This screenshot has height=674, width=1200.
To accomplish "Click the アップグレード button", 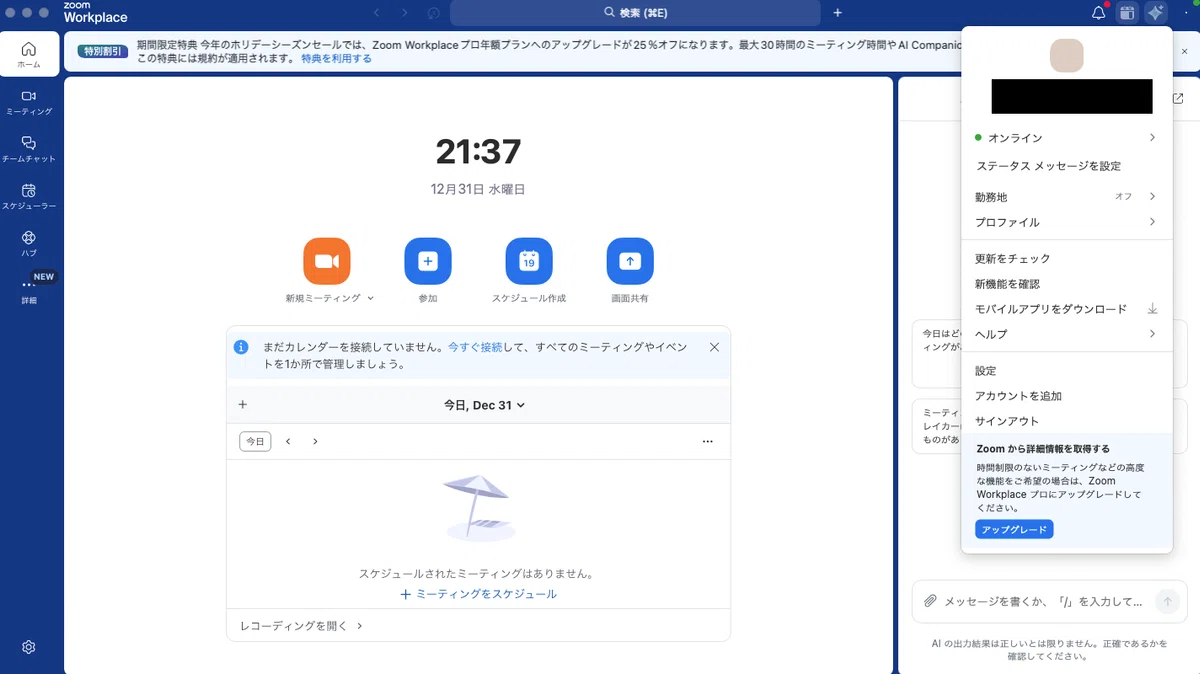I will tap(1014, 529).
